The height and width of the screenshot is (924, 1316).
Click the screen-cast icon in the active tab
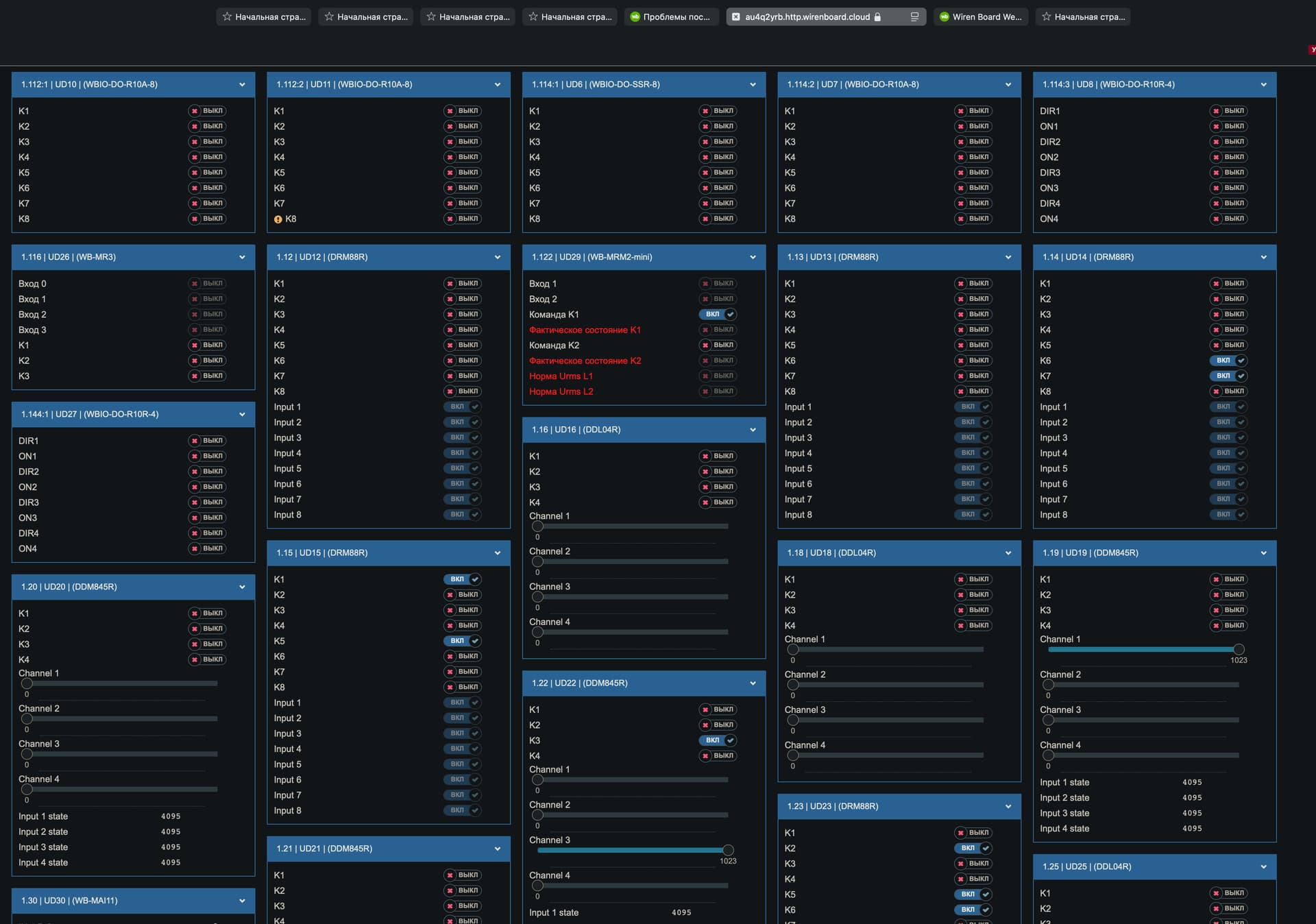pyautogui.click(x=914, y=17)
